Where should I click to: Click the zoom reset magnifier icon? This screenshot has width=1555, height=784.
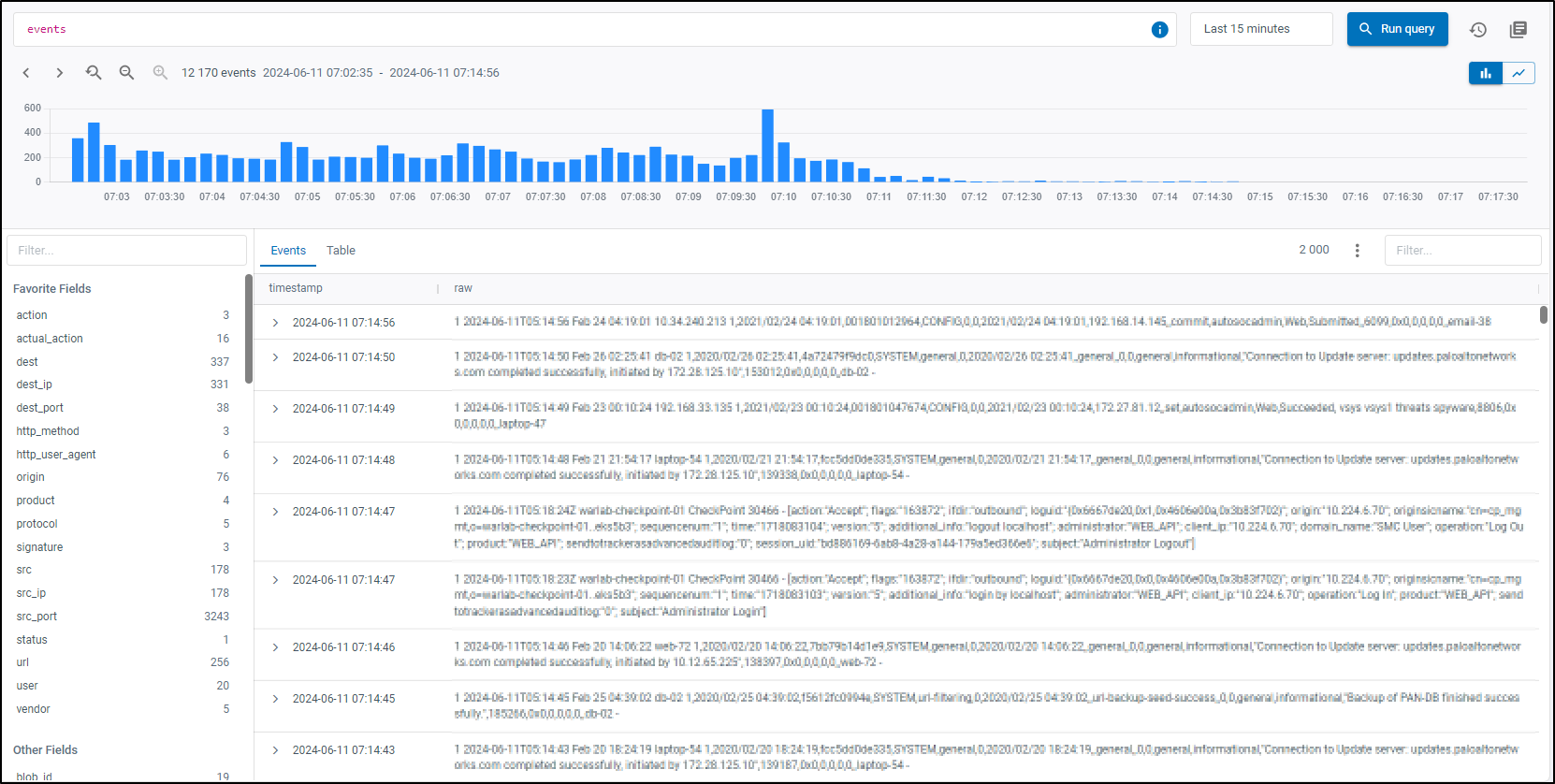pyautogui.click(x=94, y=73)
